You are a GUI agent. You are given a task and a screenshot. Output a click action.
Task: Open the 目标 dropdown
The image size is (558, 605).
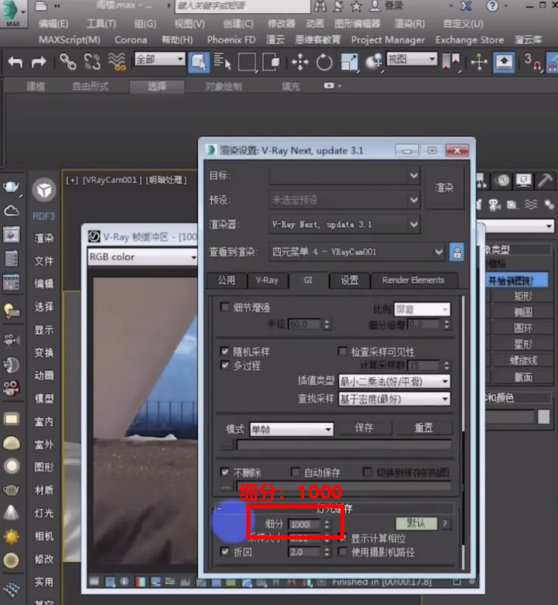[x=344, y=176]
